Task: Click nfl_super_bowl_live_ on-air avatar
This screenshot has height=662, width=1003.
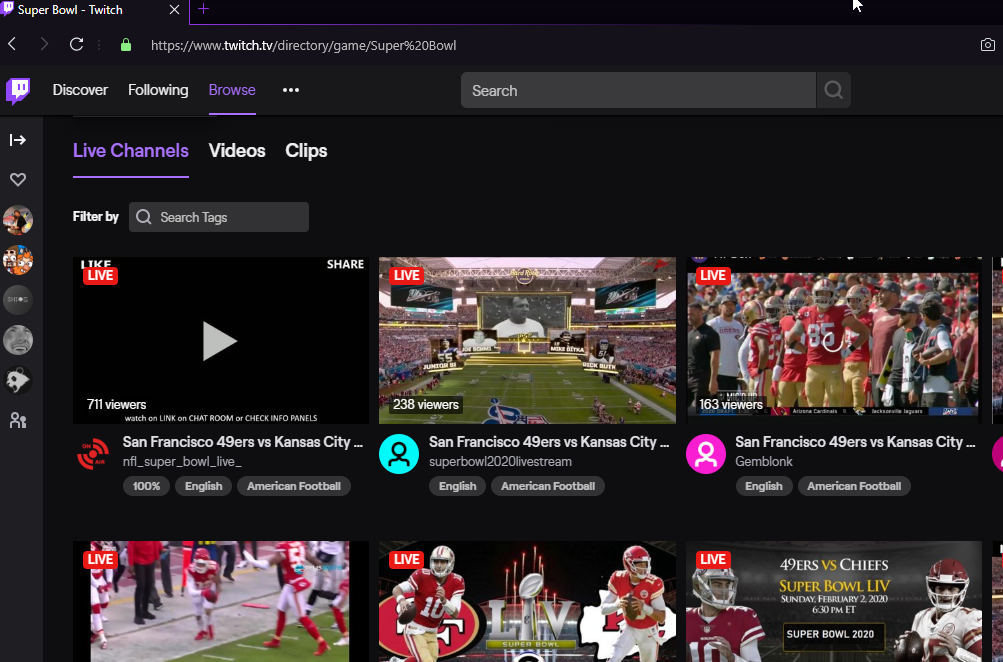Action: [93, 454]
